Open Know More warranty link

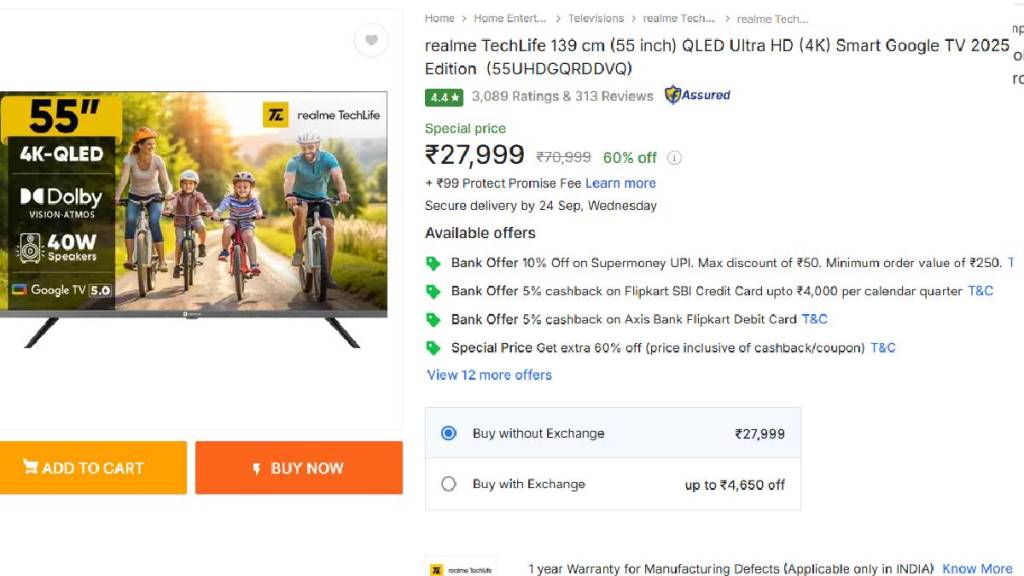[x=977, y=569]
